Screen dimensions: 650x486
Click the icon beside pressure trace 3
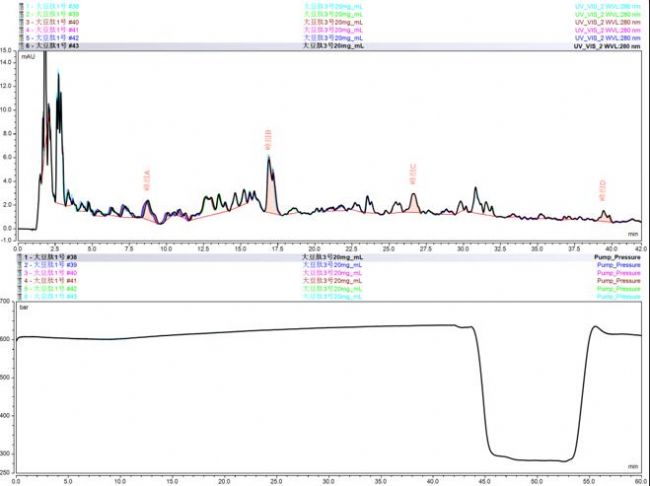point(21,273)
